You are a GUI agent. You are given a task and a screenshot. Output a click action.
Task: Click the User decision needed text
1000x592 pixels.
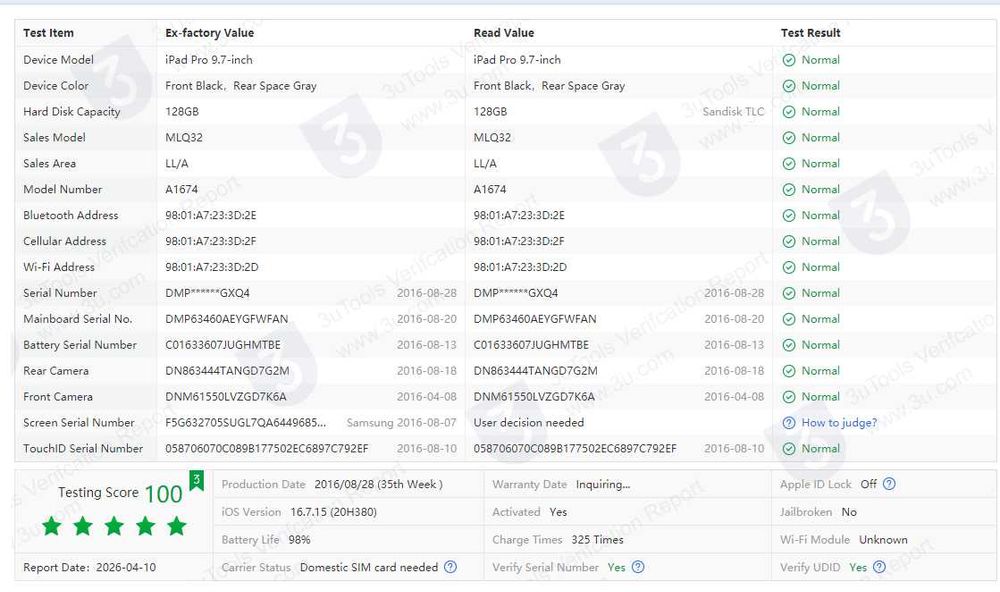(x=528, y=423)
